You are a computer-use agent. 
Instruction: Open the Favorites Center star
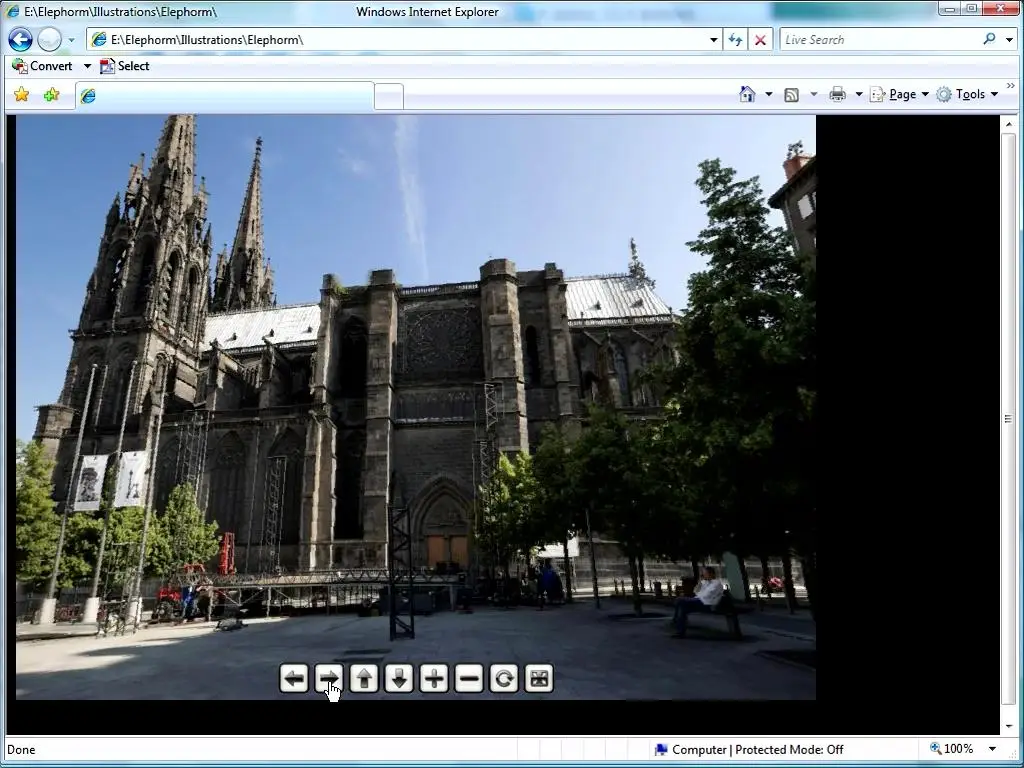click(21, 95)
